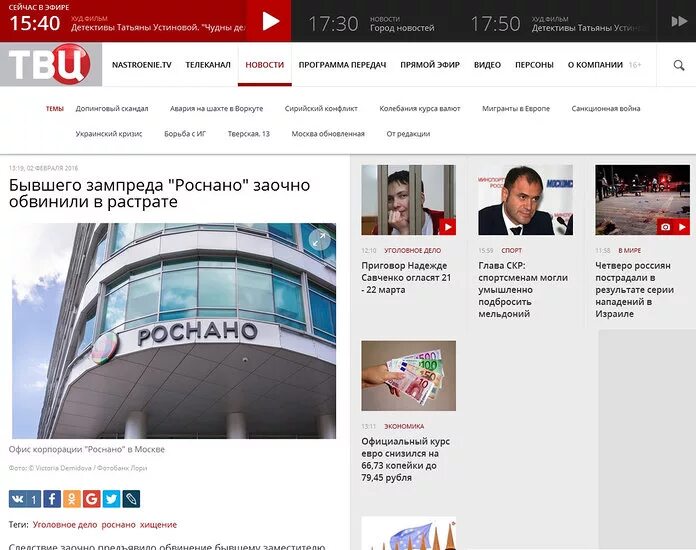Select the НОВОСТИ tab

pos(265,65)
